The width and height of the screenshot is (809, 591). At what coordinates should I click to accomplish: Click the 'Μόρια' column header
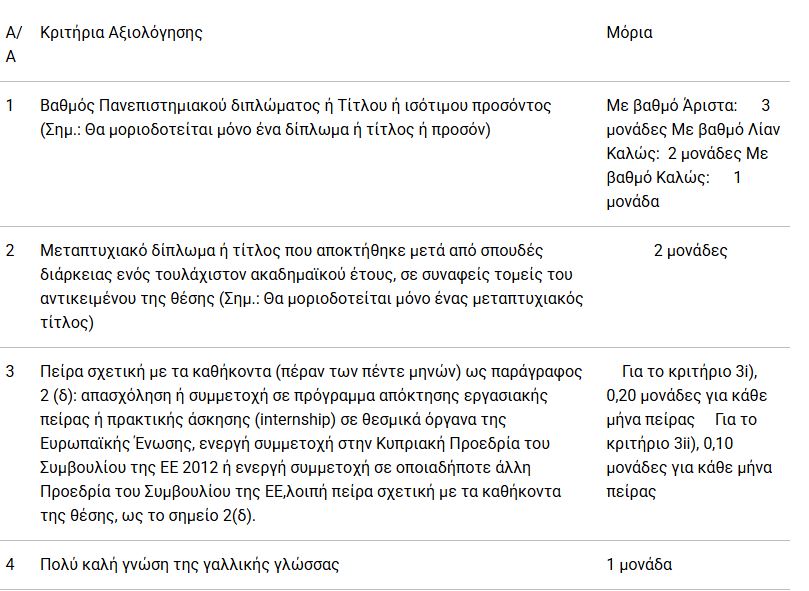pos(629,33)
